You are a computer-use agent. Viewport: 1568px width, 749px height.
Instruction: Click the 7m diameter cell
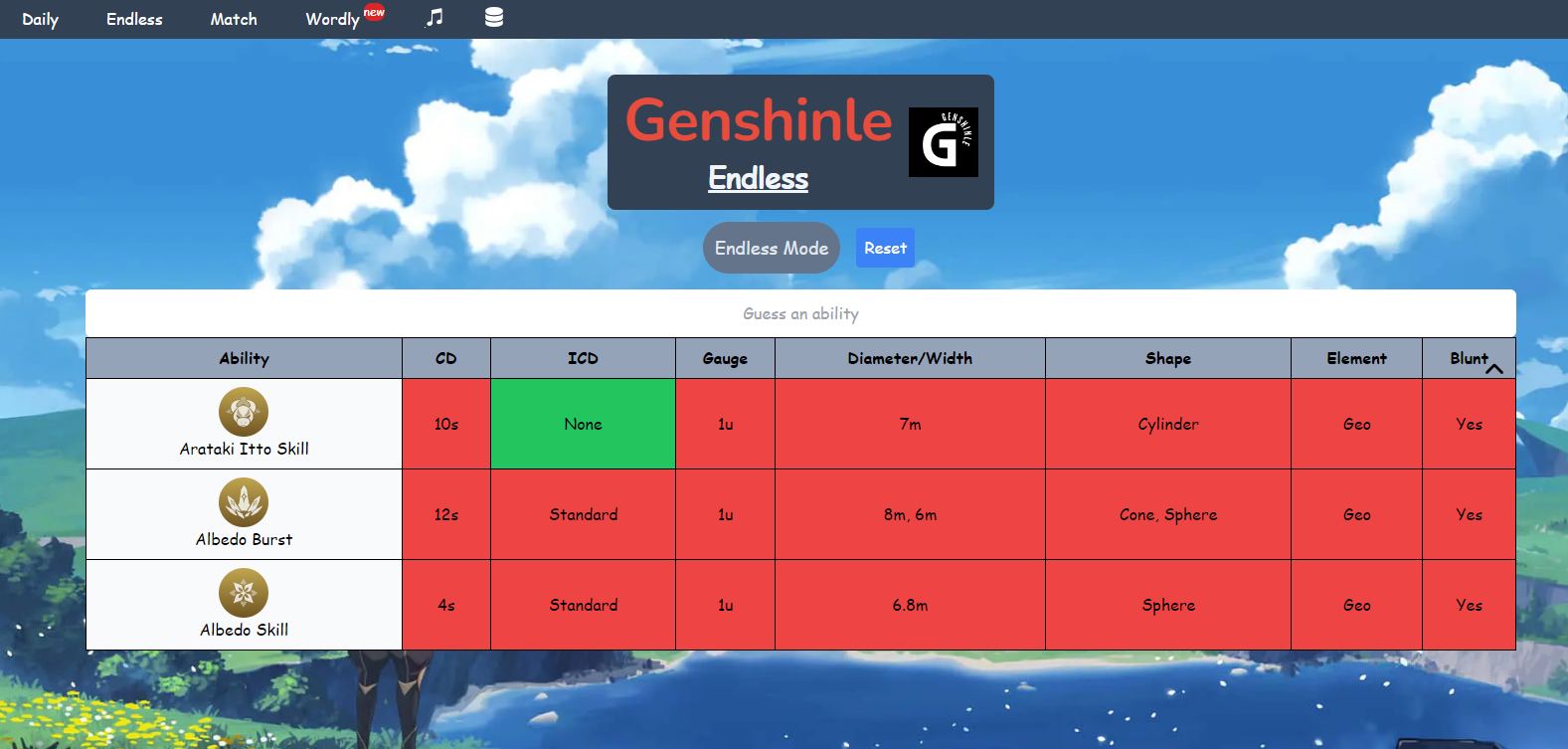910,424
